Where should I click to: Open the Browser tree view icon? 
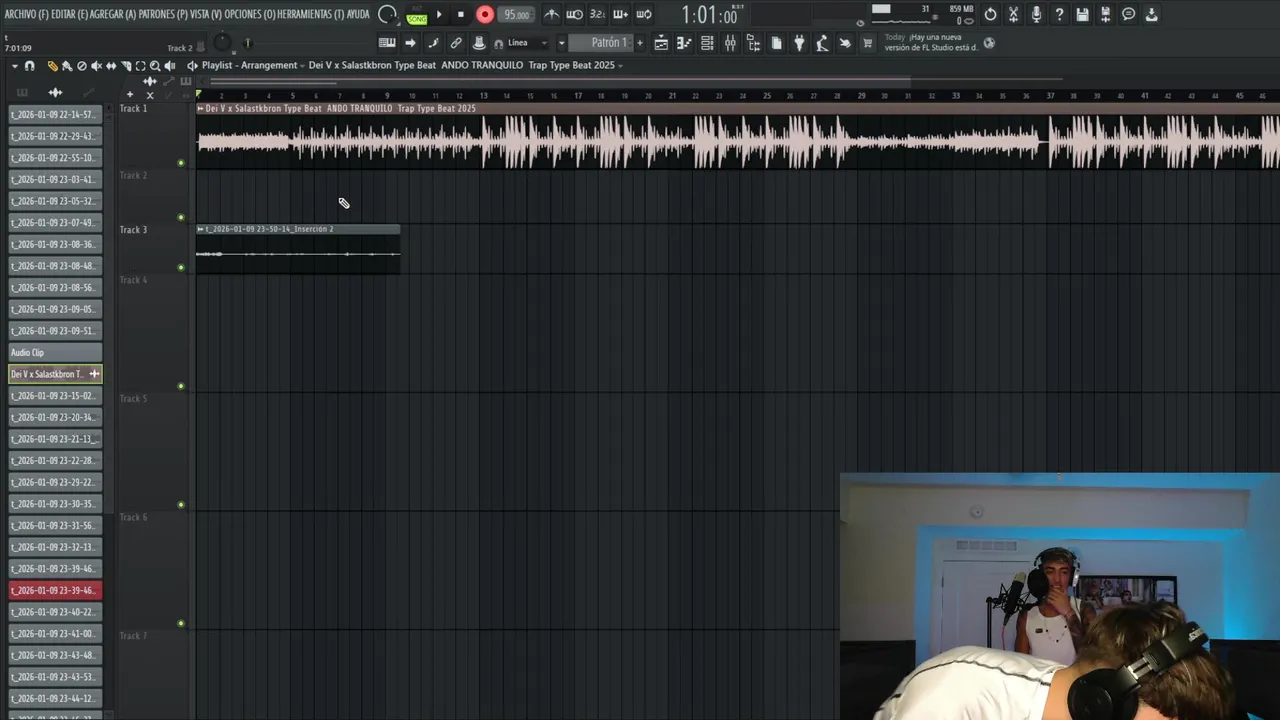pos(753,43)
